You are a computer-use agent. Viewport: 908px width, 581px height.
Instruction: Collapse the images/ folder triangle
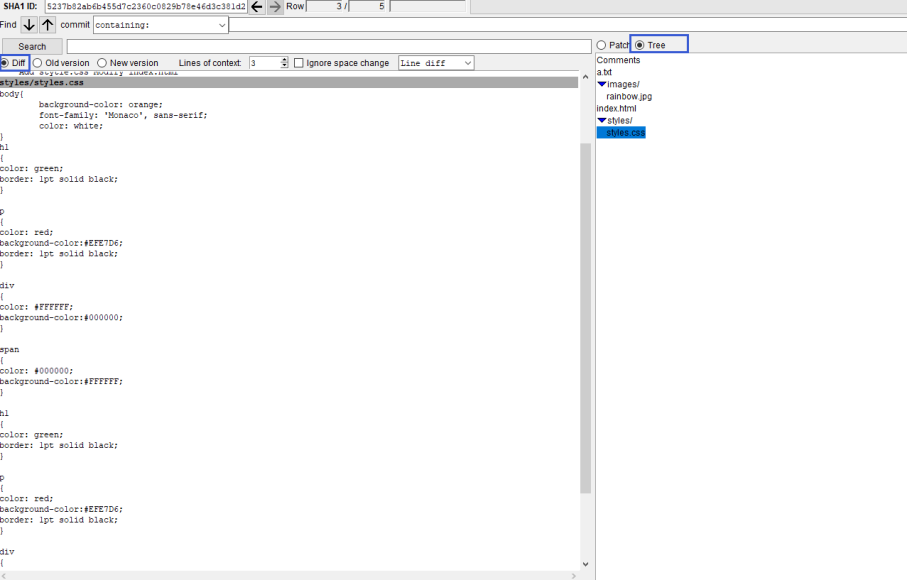coord(602,84)
